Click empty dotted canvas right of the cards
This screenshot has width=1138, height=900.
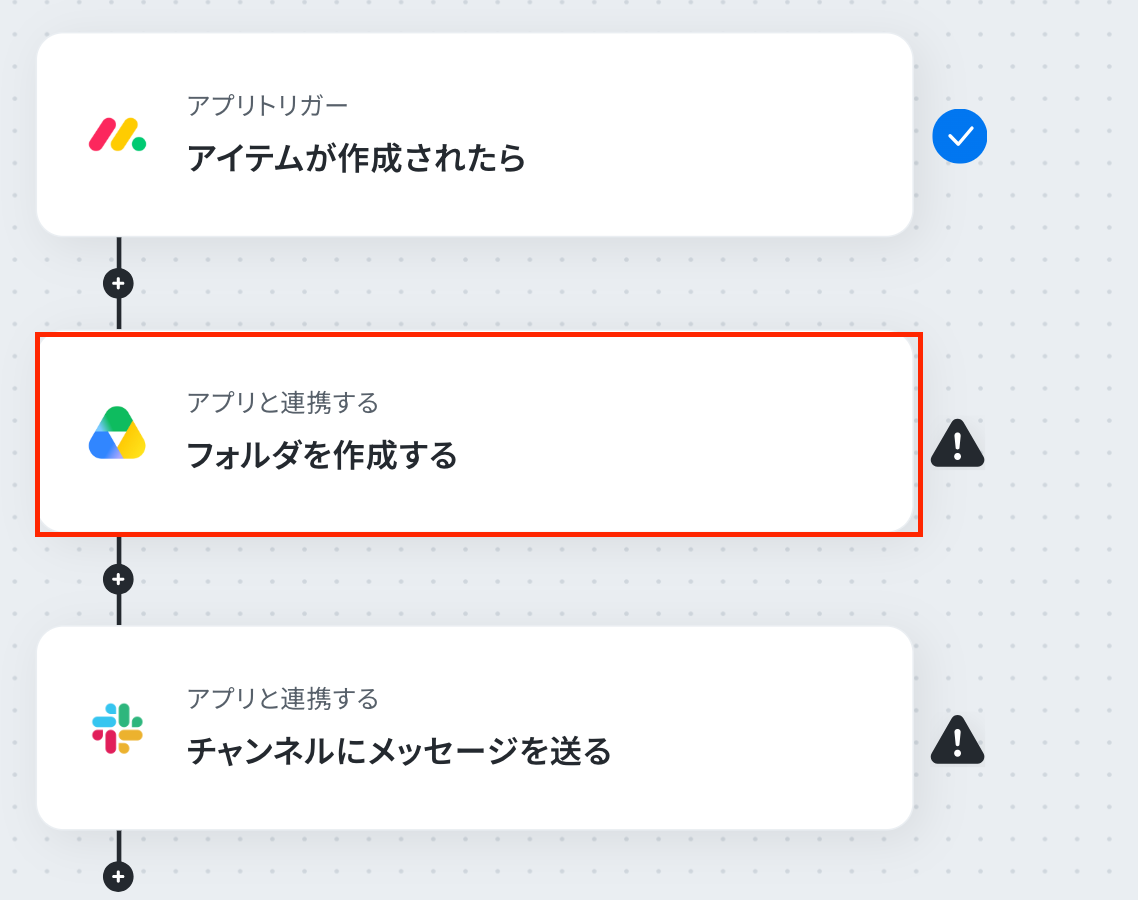(1060, 305)
